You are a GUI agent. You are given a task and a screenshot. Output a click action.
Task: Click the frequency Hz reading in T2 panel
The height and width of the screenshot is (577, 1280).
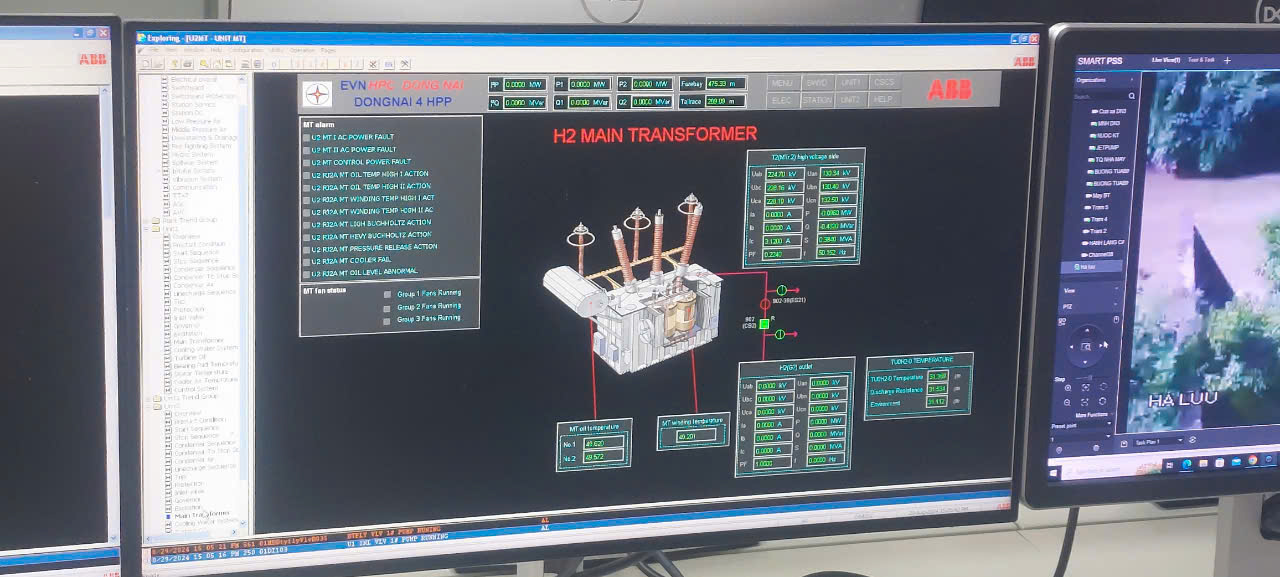pos(837,253)
